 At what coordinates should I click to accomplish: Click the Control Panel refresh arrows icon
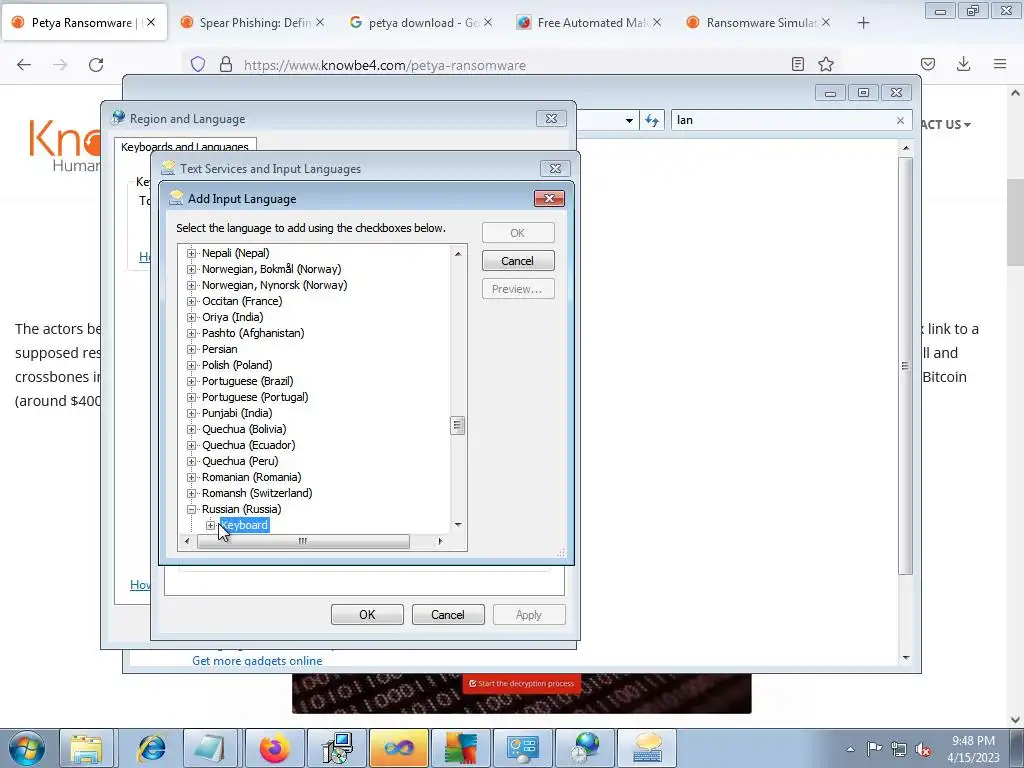click(652, 120)
